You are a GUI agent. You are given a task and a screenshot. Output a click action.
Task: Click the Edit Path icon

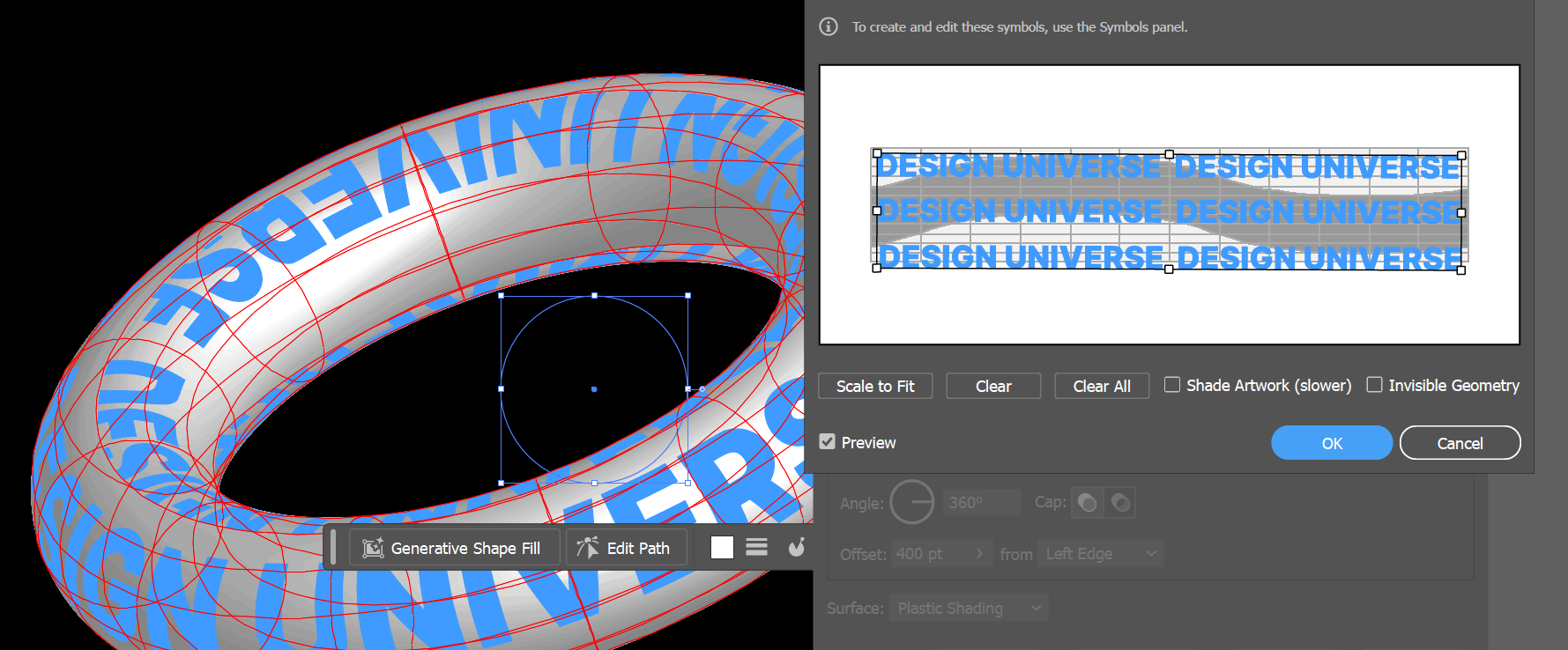[587, 548]
